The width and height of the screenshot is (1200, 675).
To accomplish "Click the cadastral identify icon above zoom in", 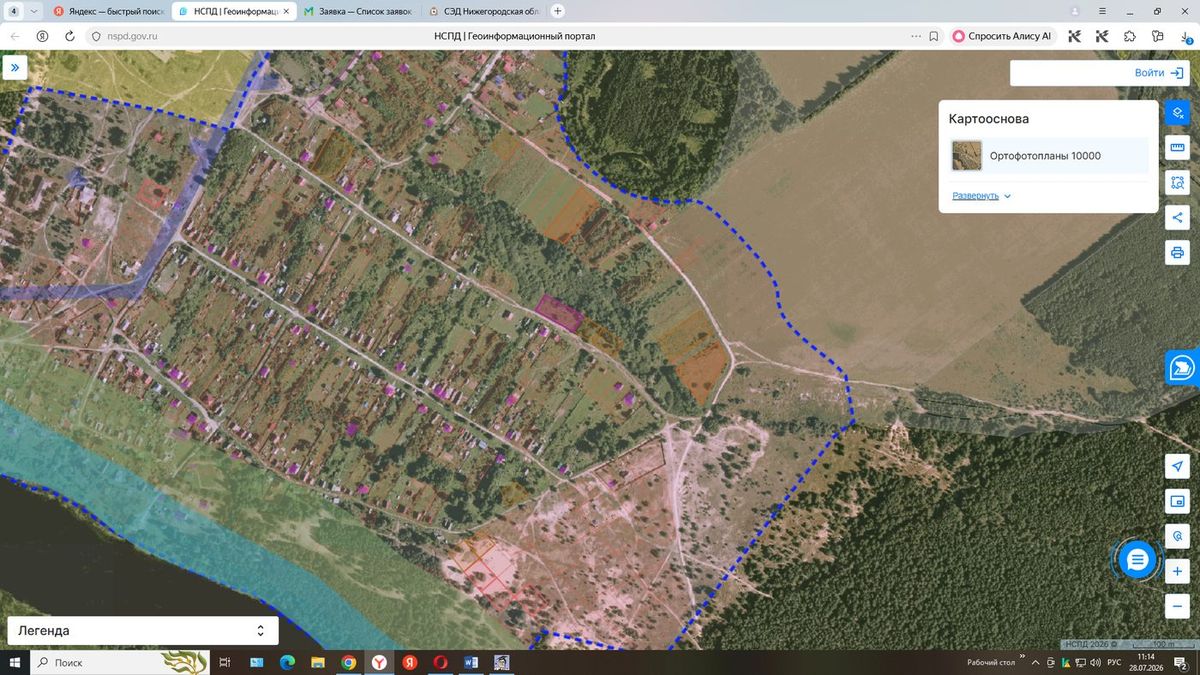I will point(1177,536).
